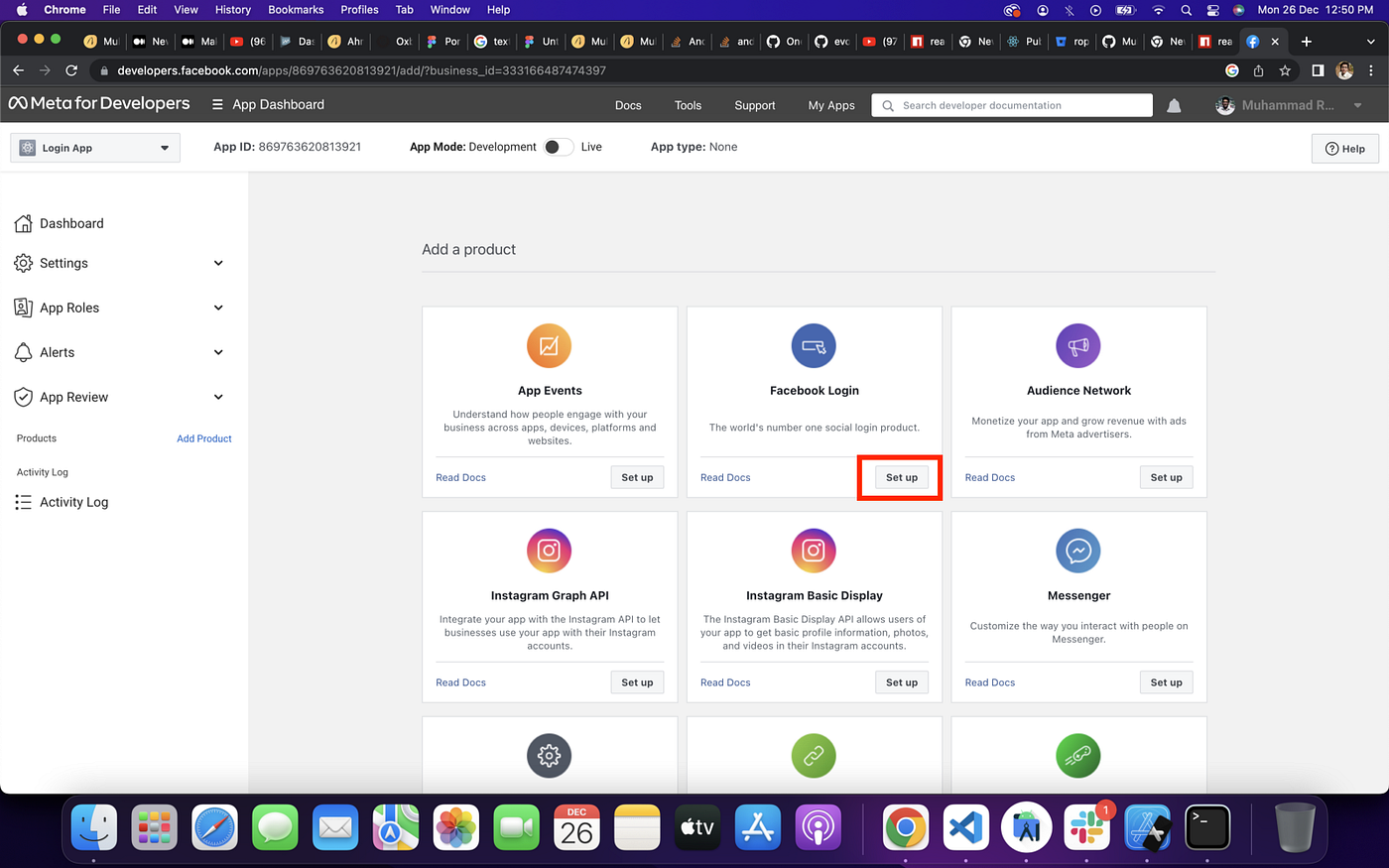
Task: Open the Bookmarks menu in menu bar
Action: pos(296,9)
